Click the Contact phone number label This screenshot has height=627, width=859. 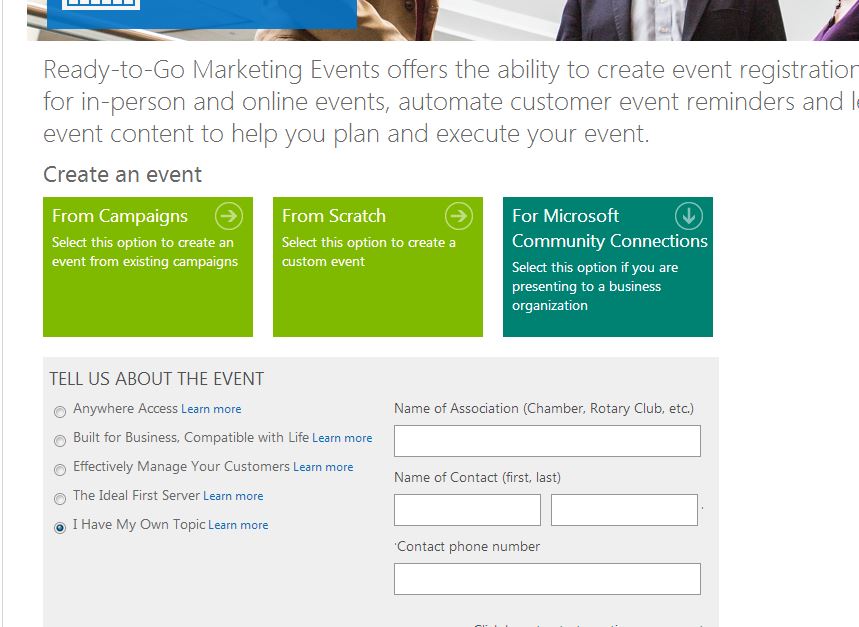pyautogui.click(x=468, y=547)
